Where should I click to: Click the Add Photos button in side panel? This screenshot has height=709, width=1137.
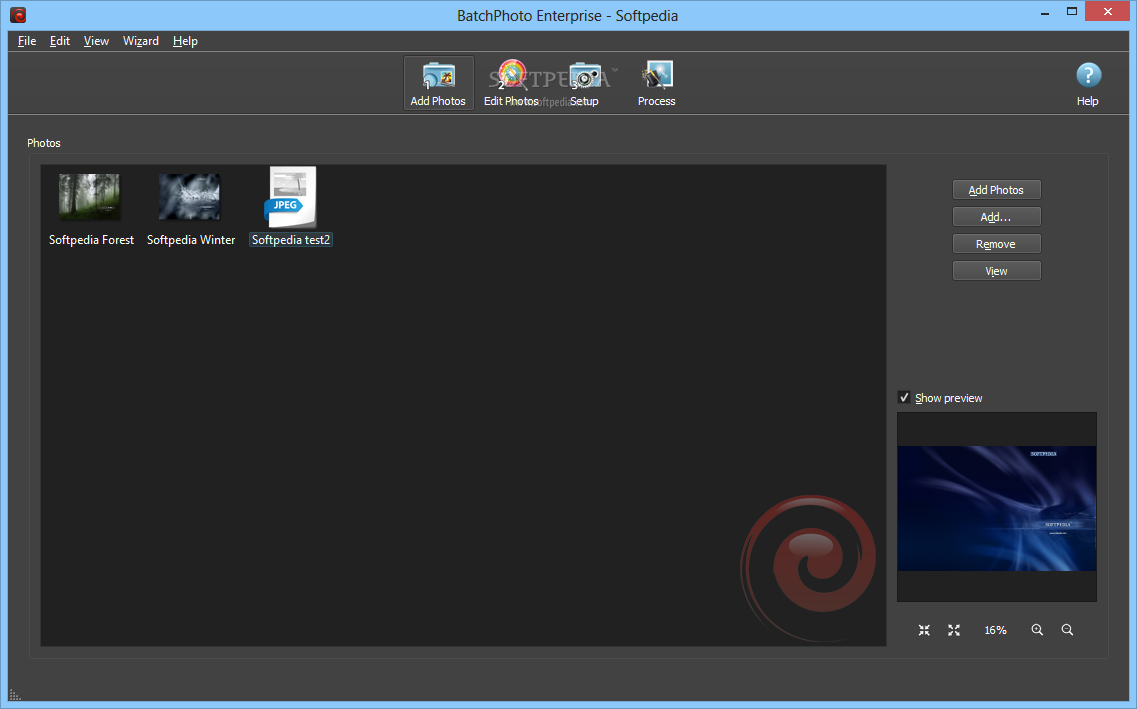tap(996, 190)
